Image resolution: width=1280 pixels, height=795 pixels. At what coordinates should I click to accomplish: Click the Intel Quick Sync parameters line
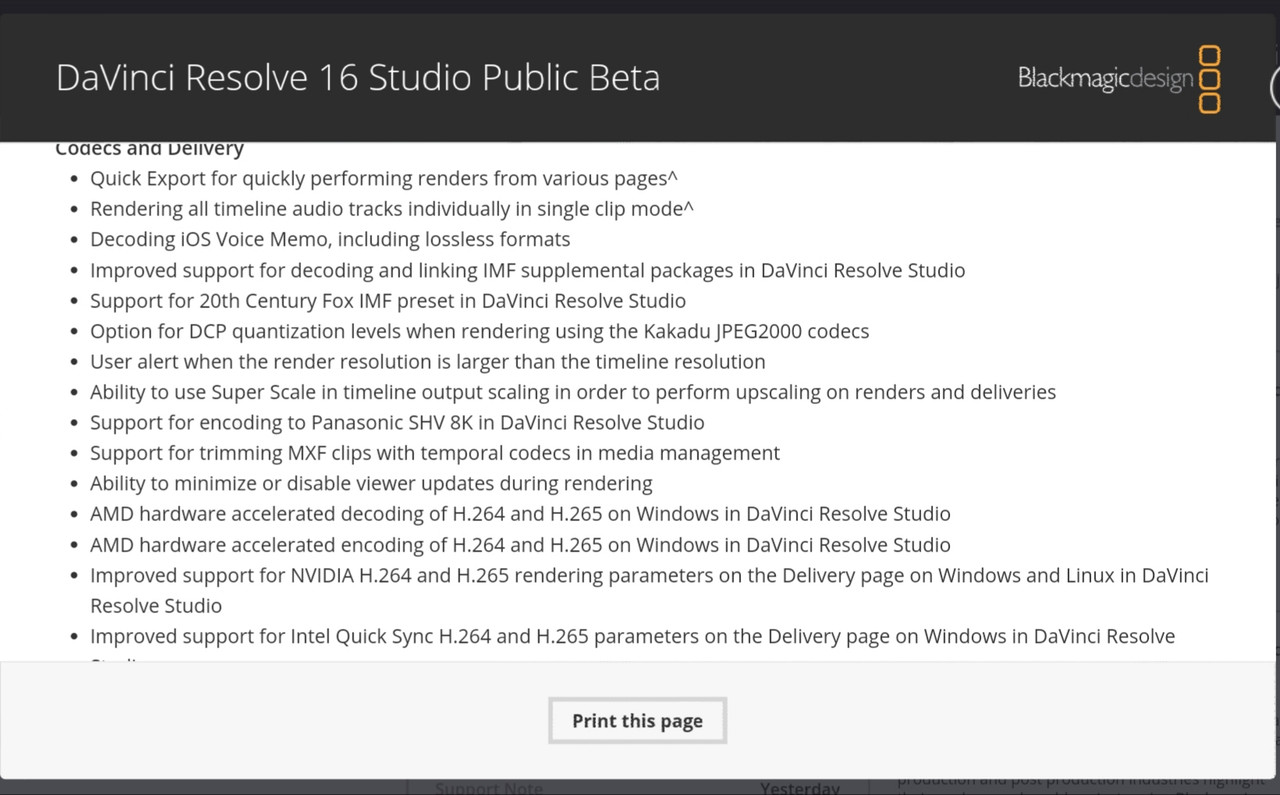click(x=633, y=637)
